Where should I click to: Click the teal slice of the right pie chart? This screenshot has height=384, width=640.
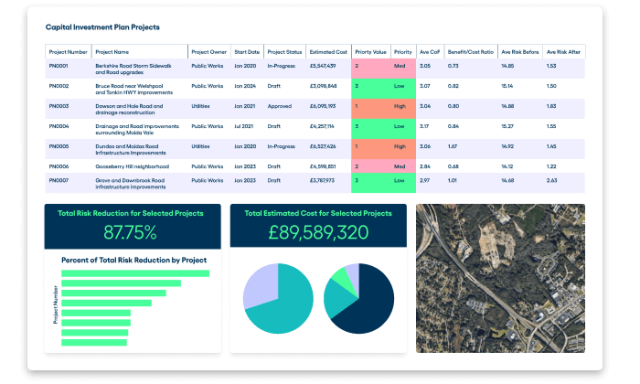click(337, 299)
